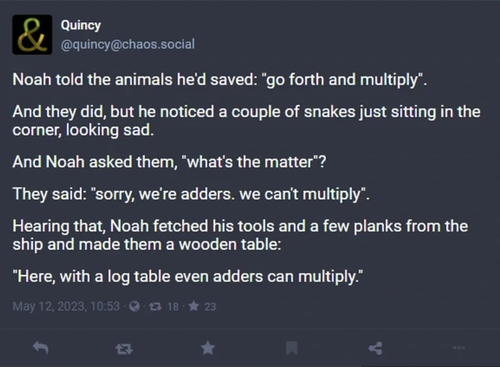Favourite the post with the bottom star icon
500x367 pixels.
208,348
